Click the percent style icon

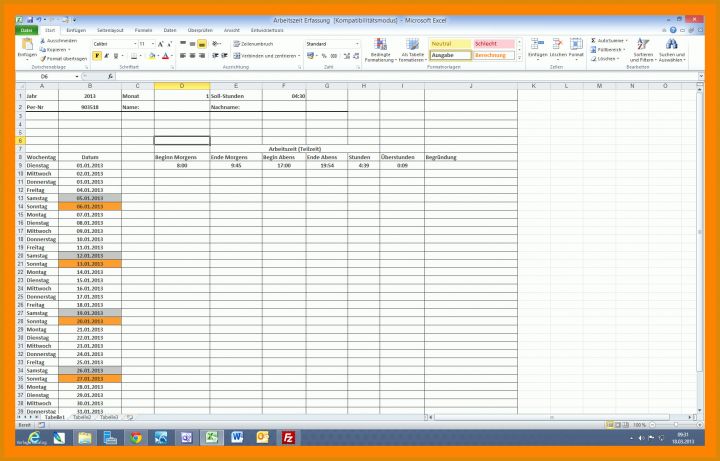[x=324, y=56]
